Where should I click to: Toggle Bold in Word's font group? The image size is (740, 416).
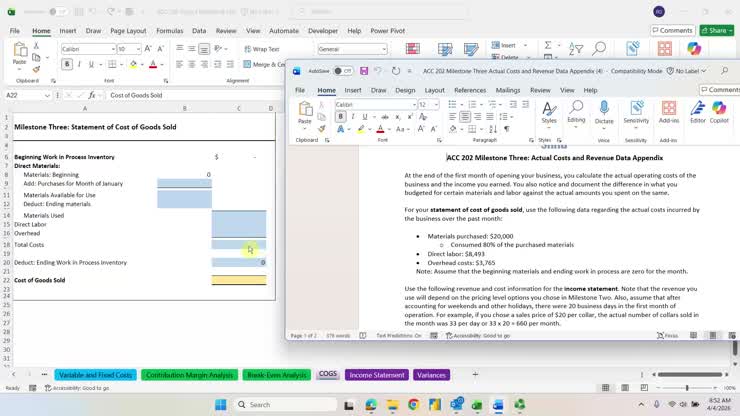pos(340,117)
